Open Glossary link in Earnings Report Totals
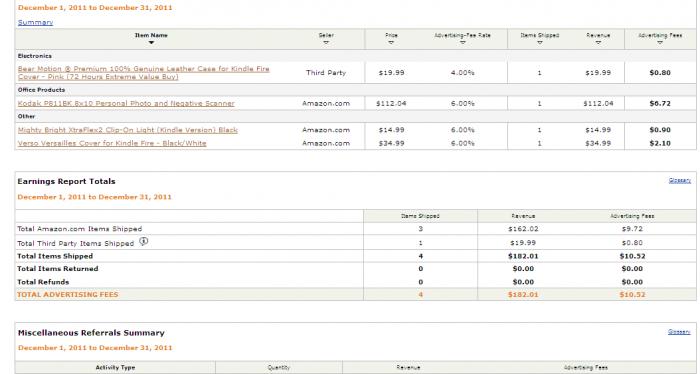The height and width of the screenshot is (374, 700). tap(680, 180)
